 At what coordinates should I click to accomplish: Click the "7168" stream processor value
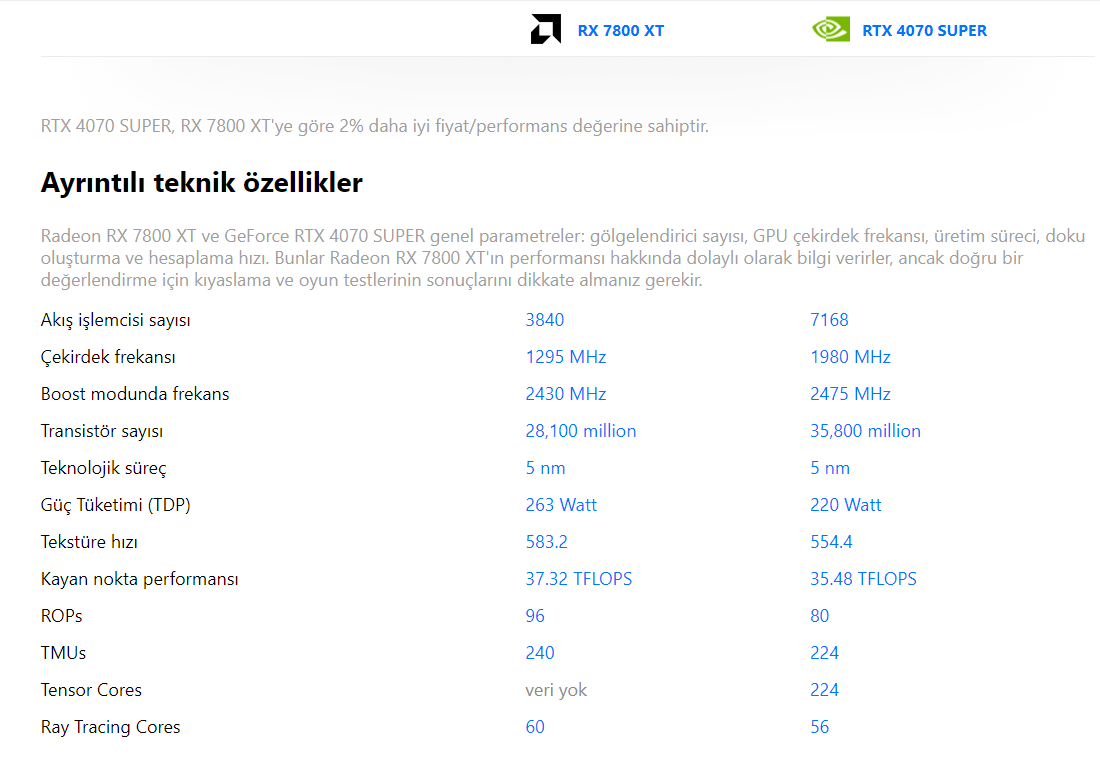point(829,320)
